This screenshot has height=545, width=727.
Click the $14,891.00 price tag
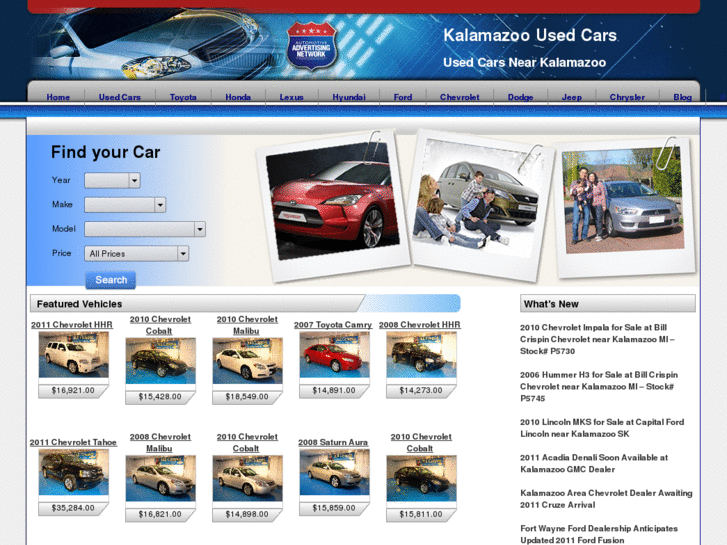pos(334,391)
